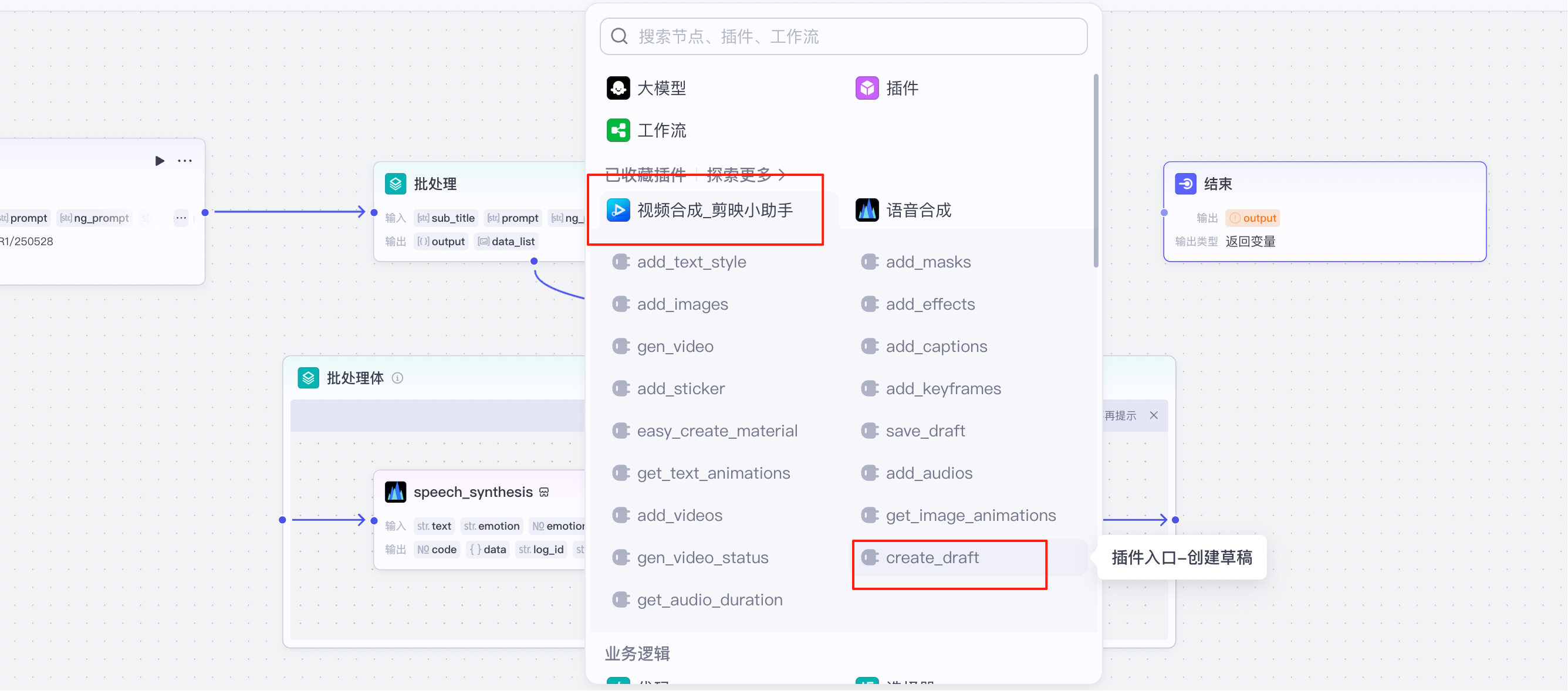Click the purple 插件 cube icon
This screenshot has height=691, width=1568.
click(x=867, y=88)
